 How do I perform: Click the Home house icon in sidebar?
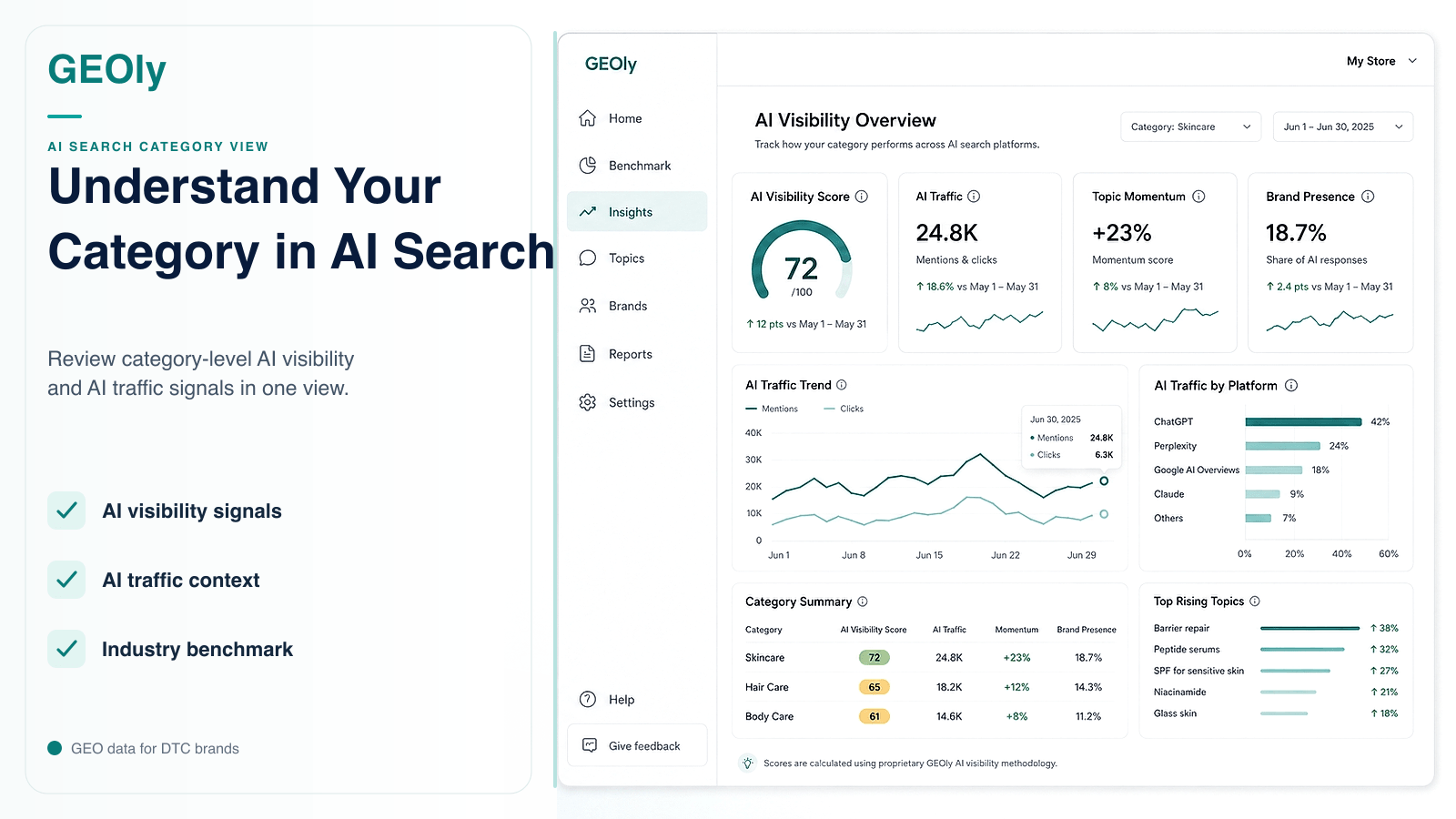click(x=588, y=118)
